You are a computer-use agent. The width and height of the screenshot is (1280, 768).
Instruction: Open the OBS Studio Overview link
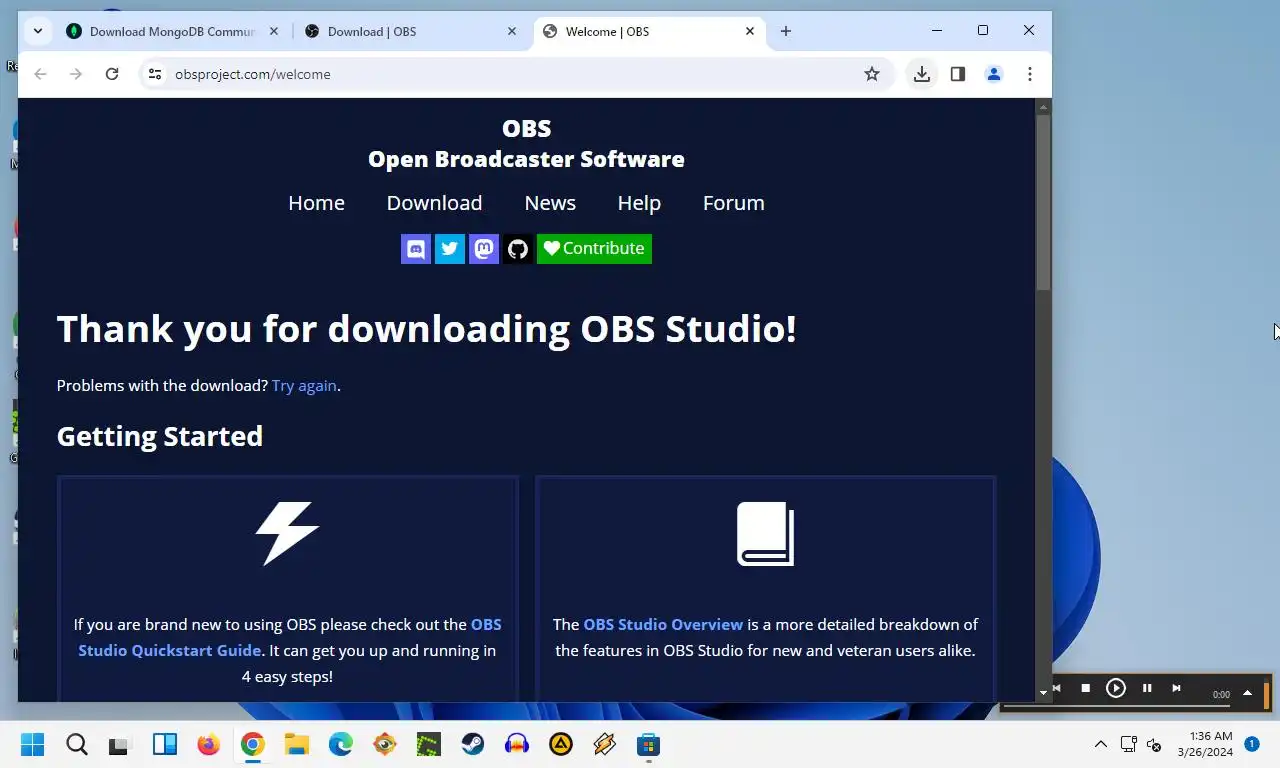tap(663, 624)
